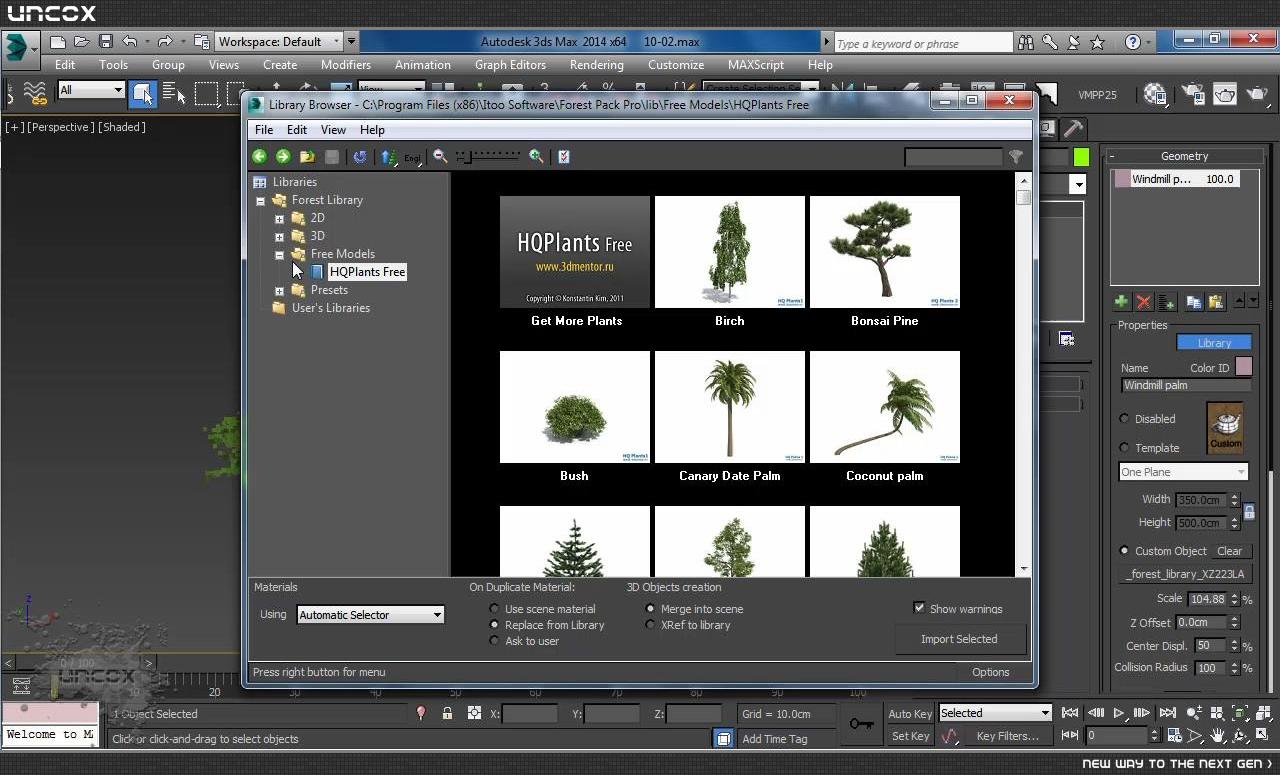The height and width of the screenshot is (775, 1280).
Task: Open the Rendering menu in 3ds Max
Action: tap(597, 65)
